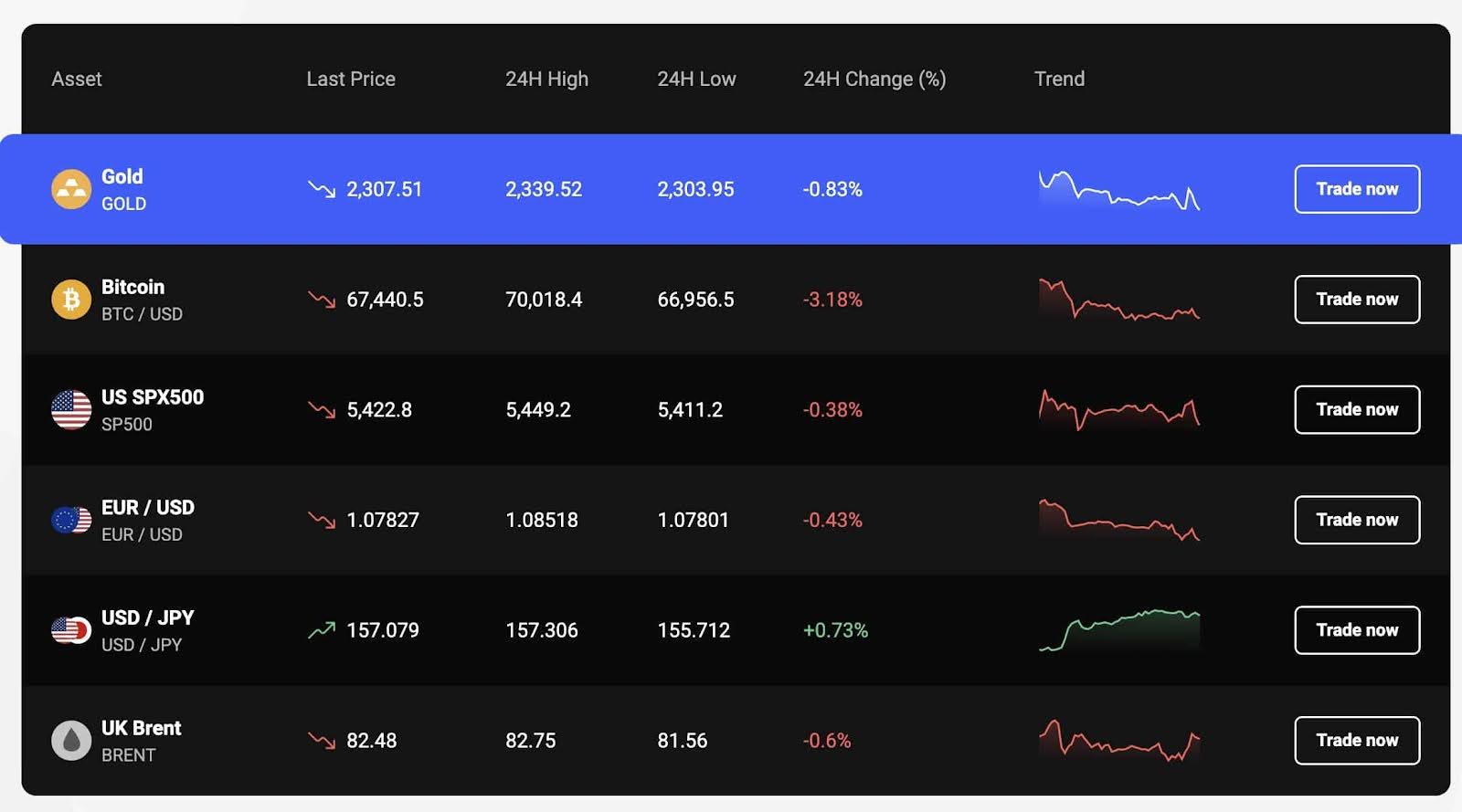Click the Gold asset icon

point(71,189)
